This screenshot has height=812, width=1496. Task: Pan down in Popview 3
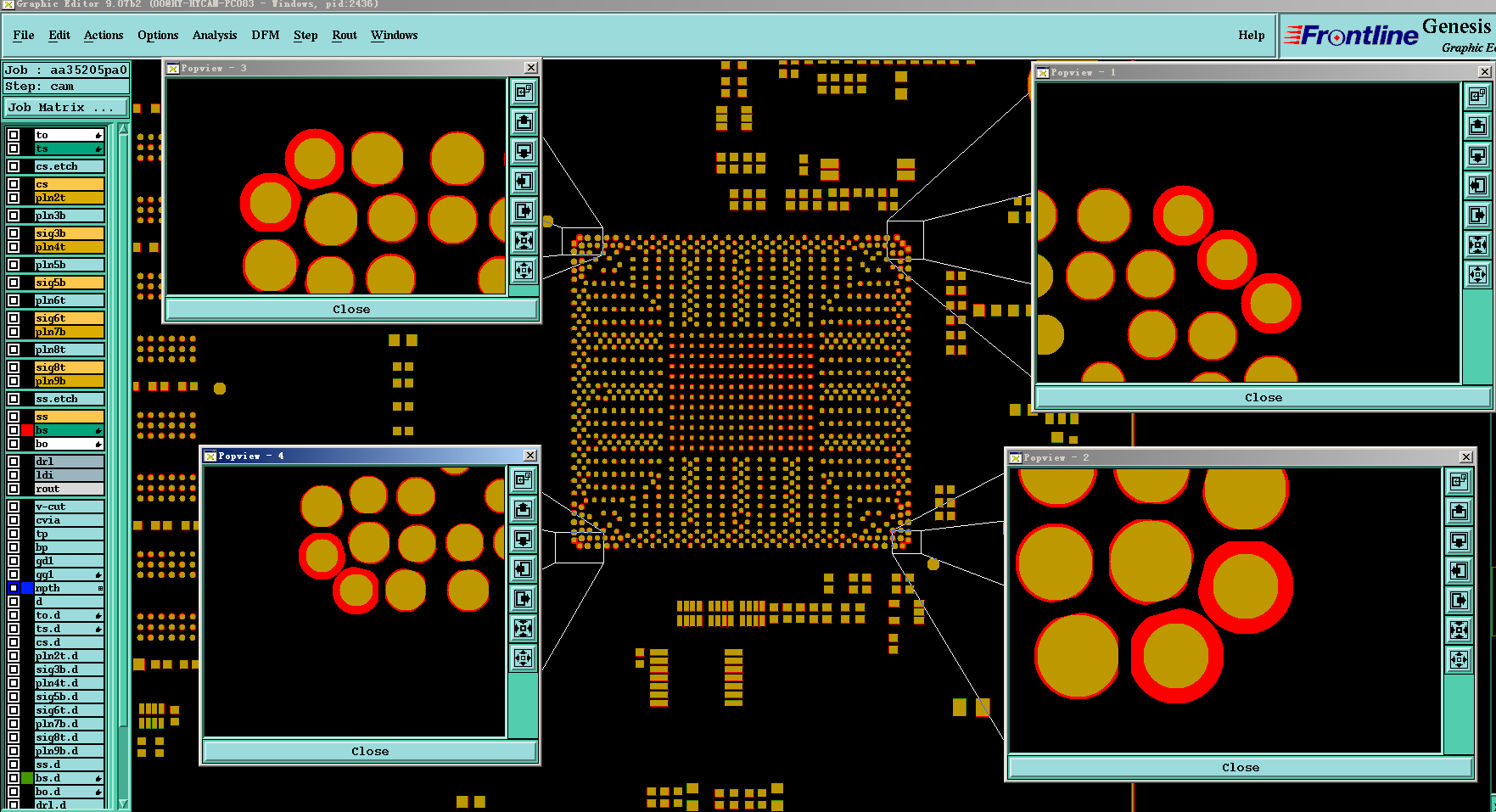coord(524,151)
